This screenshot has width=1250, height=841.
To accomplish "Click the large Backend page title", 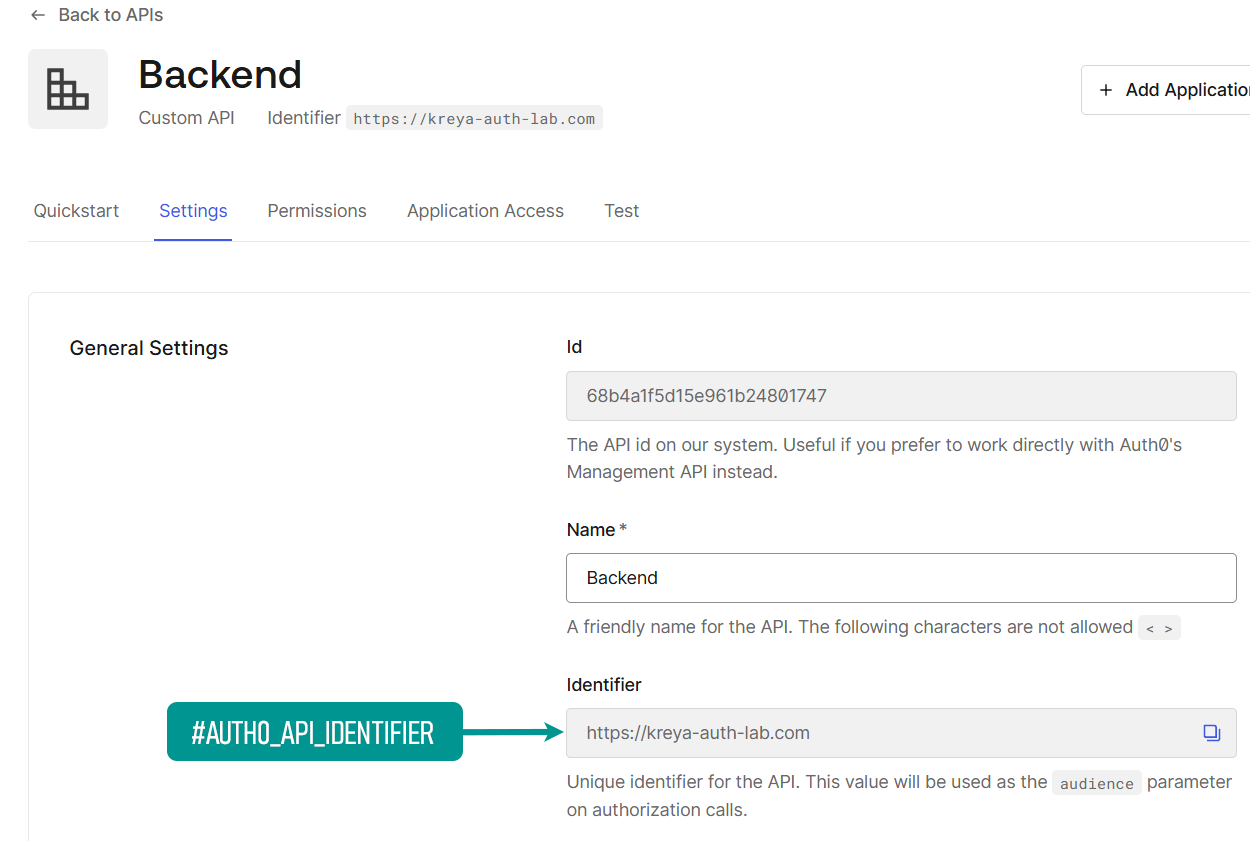I will 220,75.
